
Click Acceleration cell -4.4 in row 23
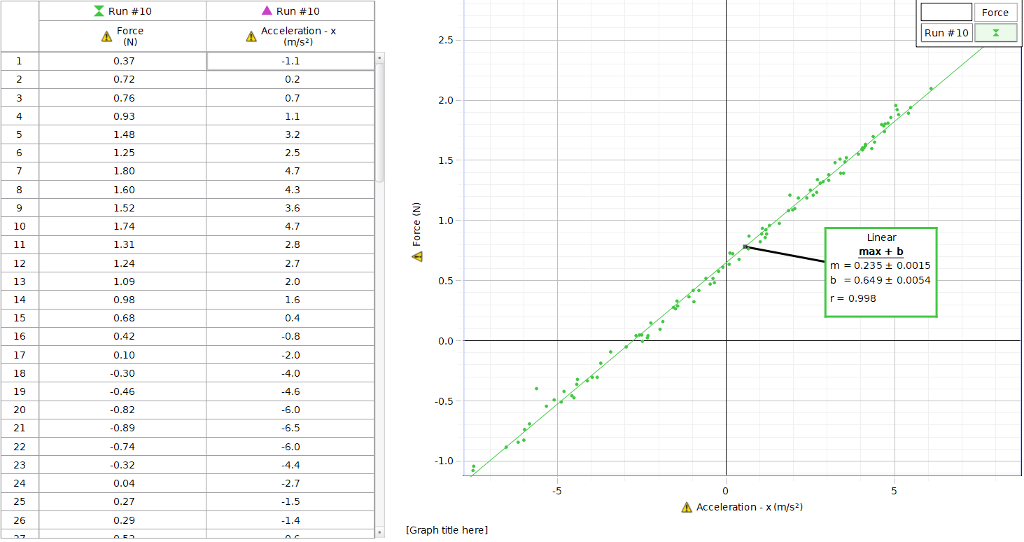(x=291, y=465)
